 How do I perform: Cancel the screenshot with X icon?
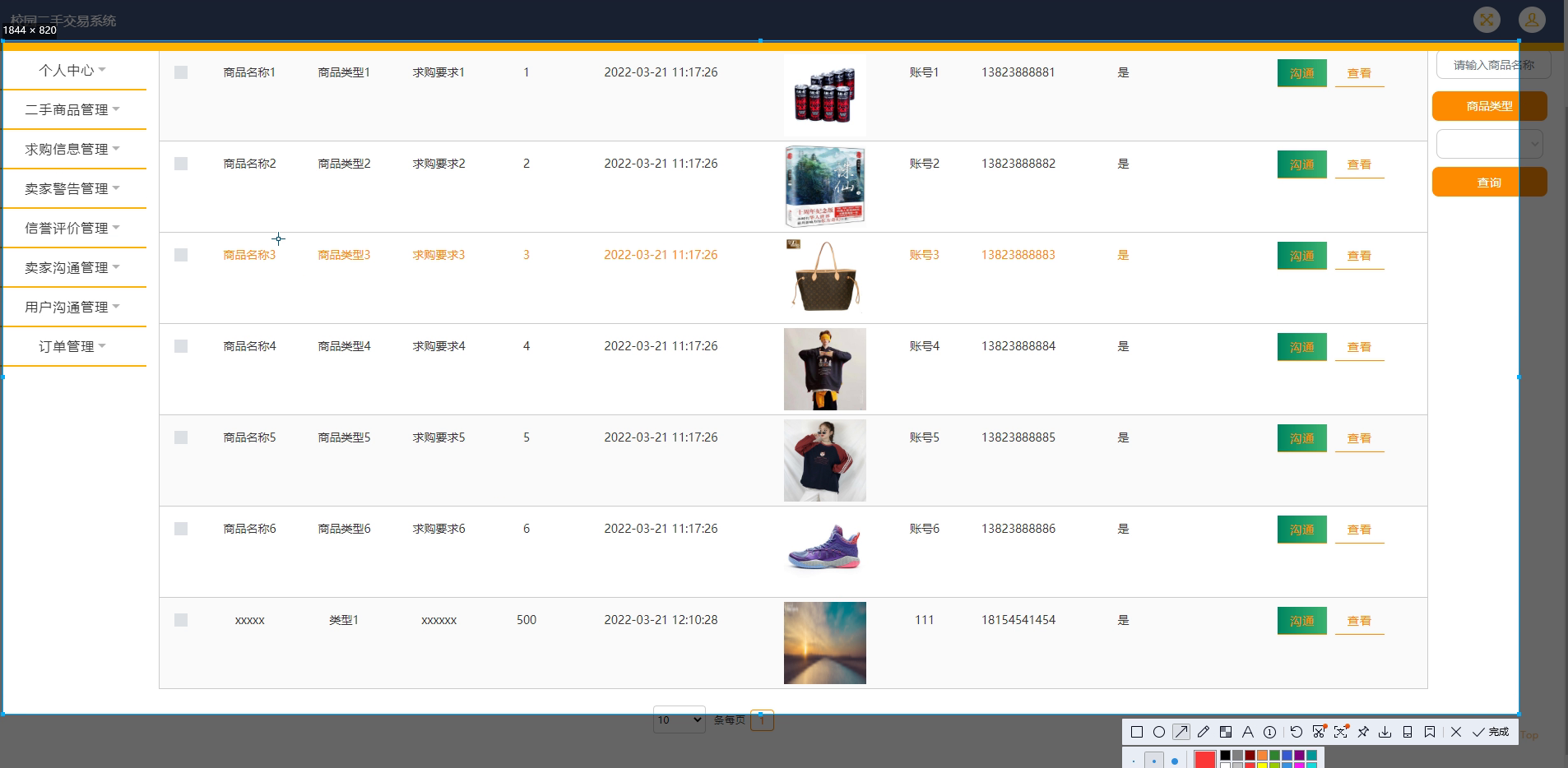(1456, 732)
